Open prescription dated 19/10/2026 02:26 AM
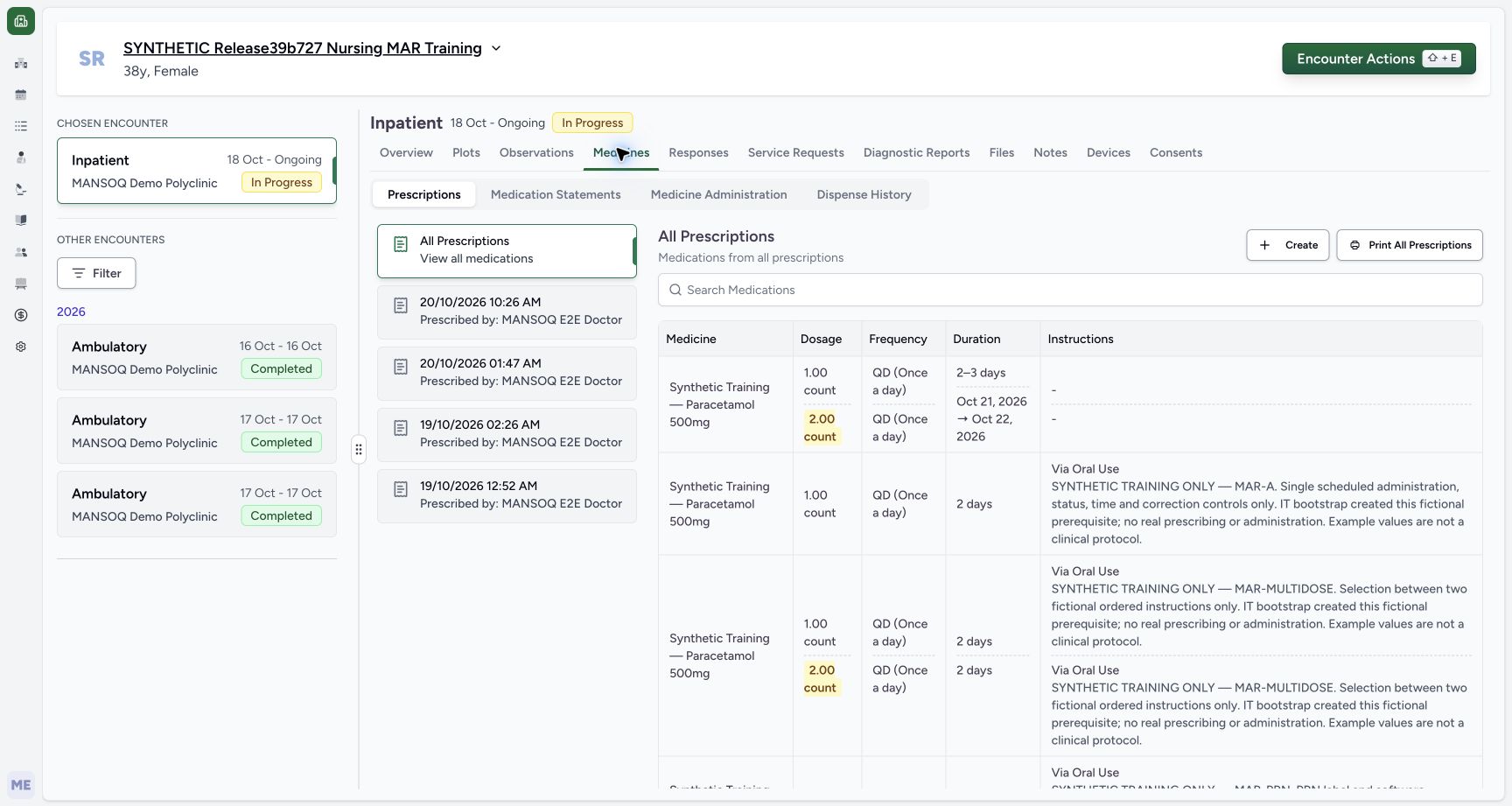 pyautogui.click(x=507, y=434)
